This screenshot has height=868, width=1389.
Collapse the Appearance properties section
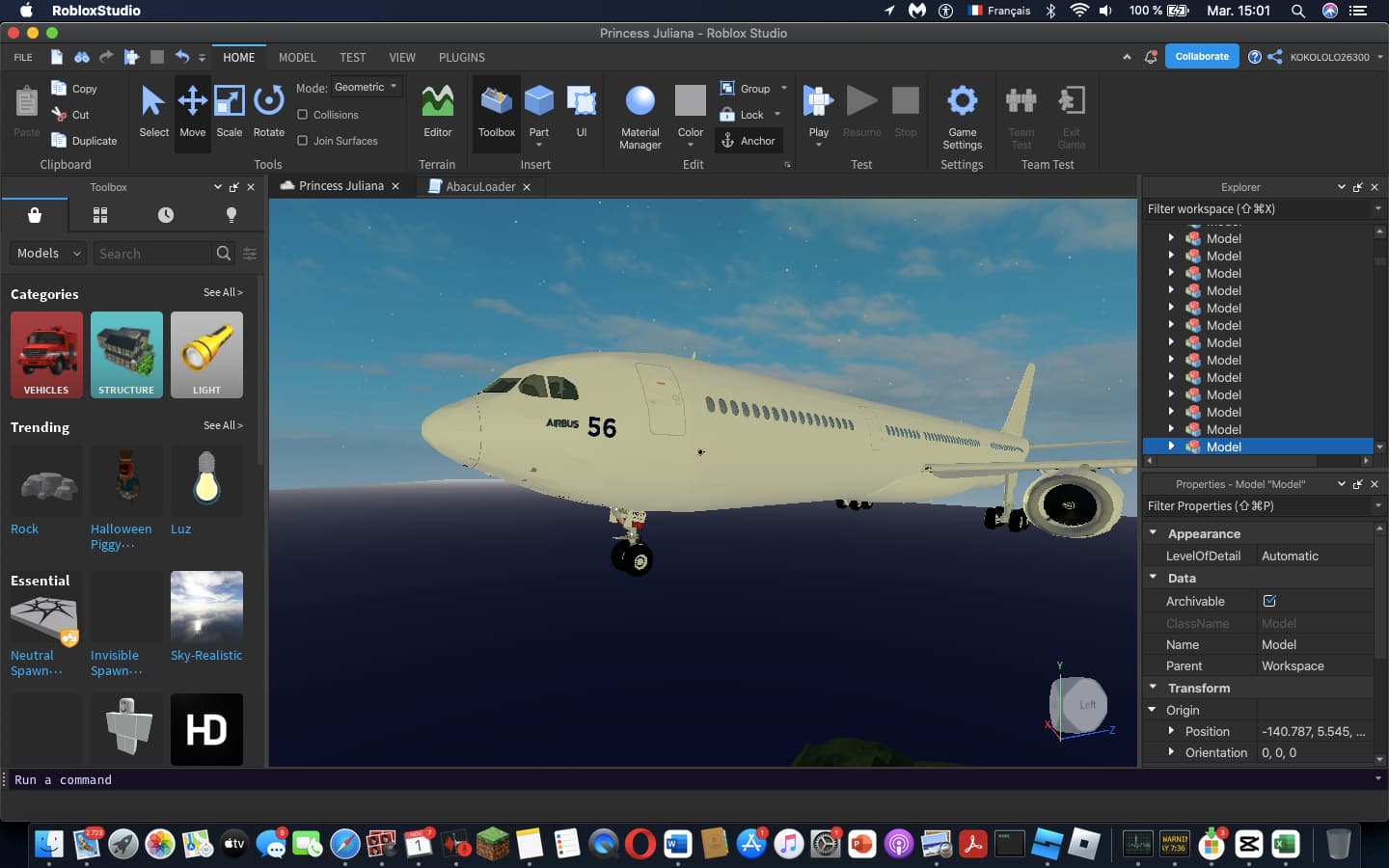[1153, 532]
